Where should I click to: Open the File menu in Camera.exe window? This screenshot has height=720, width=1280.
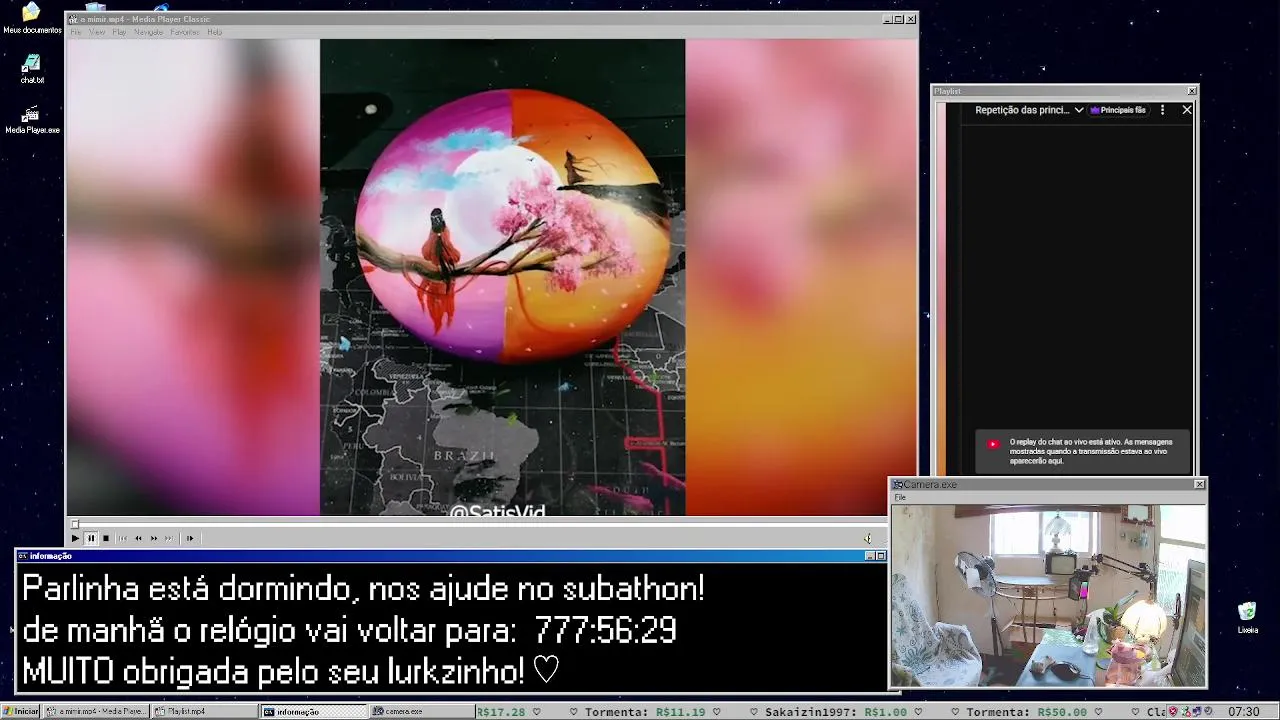900,497
